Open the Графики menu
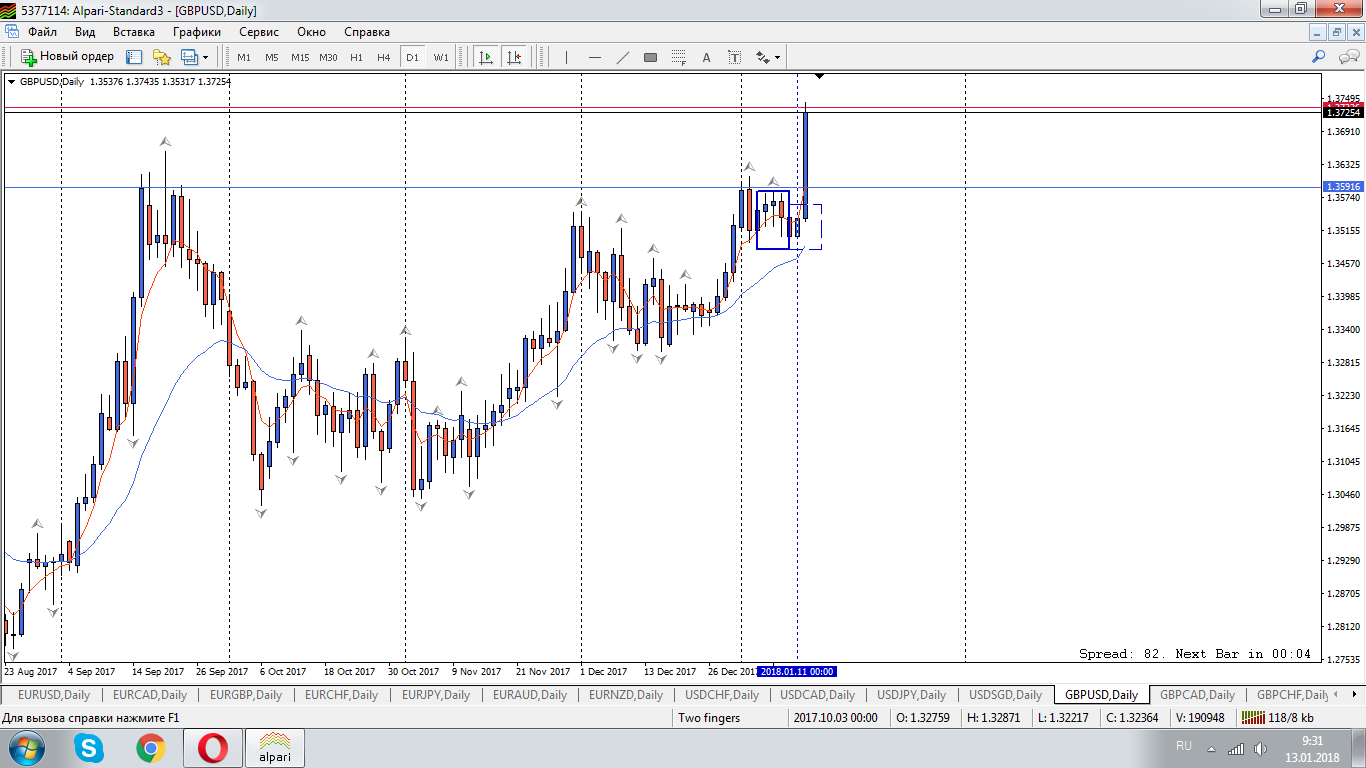Viewport: 1366px width, 768px height. click(x=196, y=32)
